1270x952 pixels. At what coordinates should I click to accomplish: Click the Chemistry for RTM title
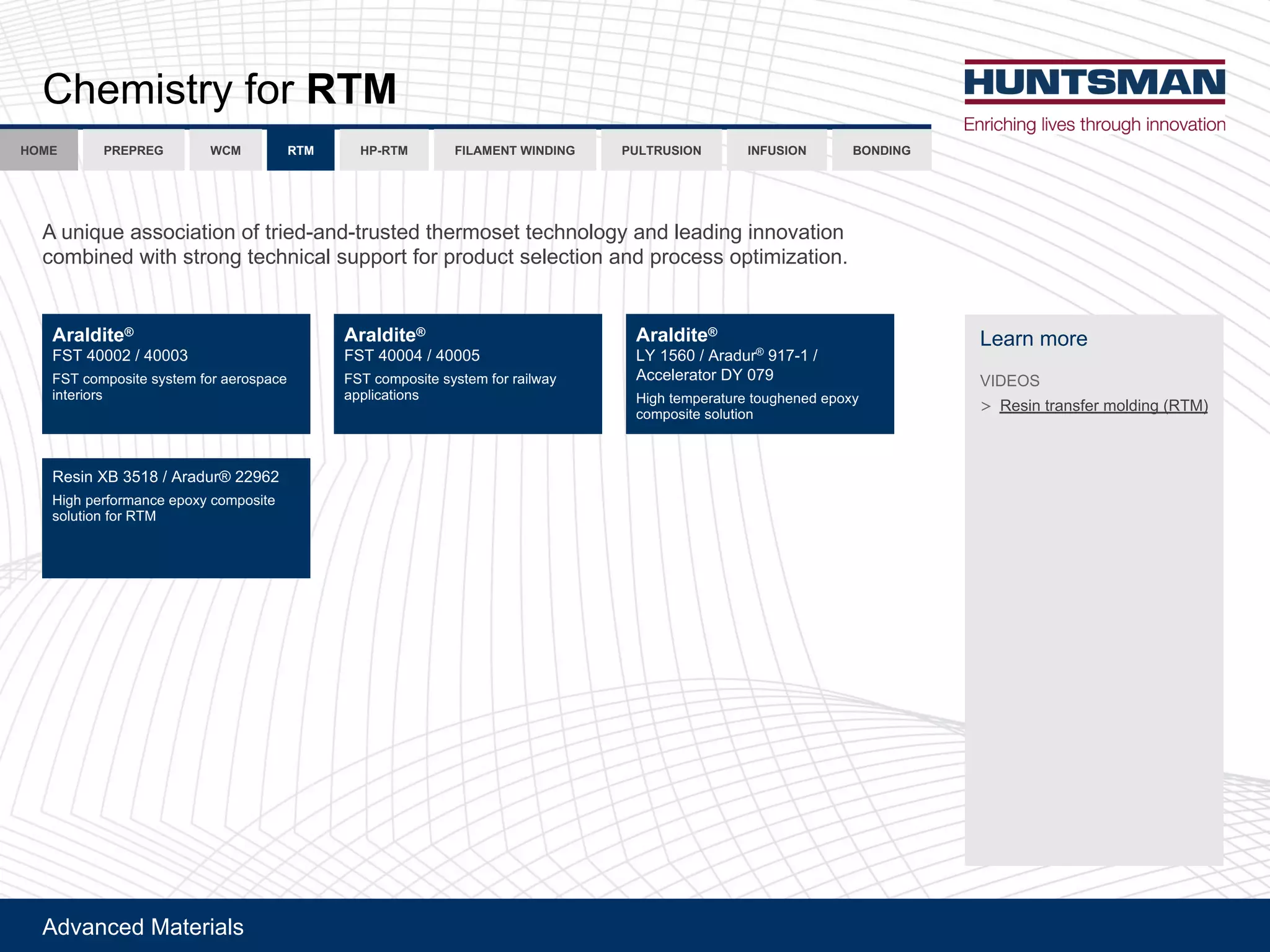220,89
